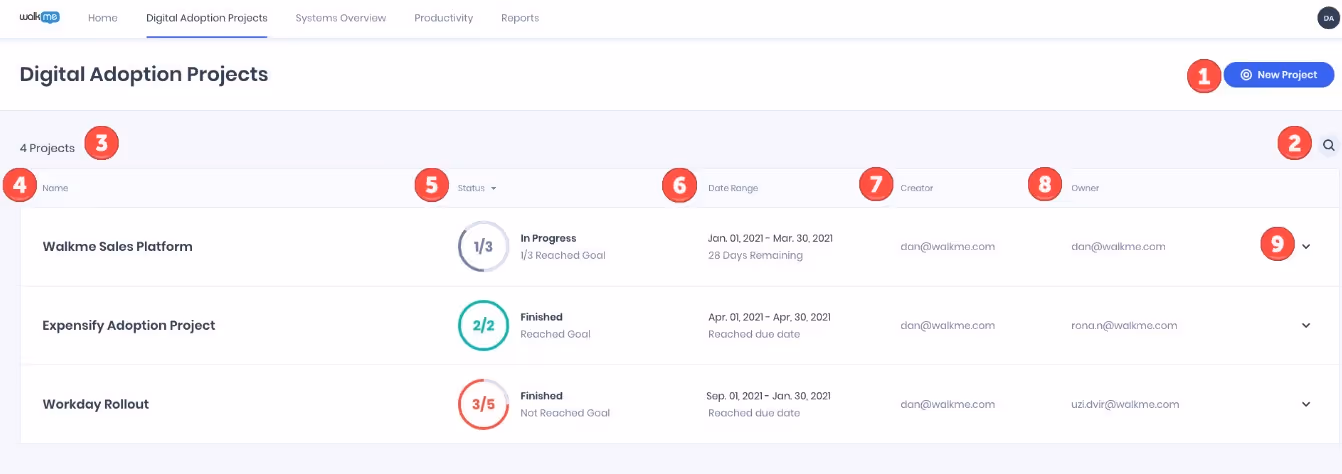
Task: Click creator dan@walkme.com in Expensify Adoption Project row
Action: click(948, 325)
